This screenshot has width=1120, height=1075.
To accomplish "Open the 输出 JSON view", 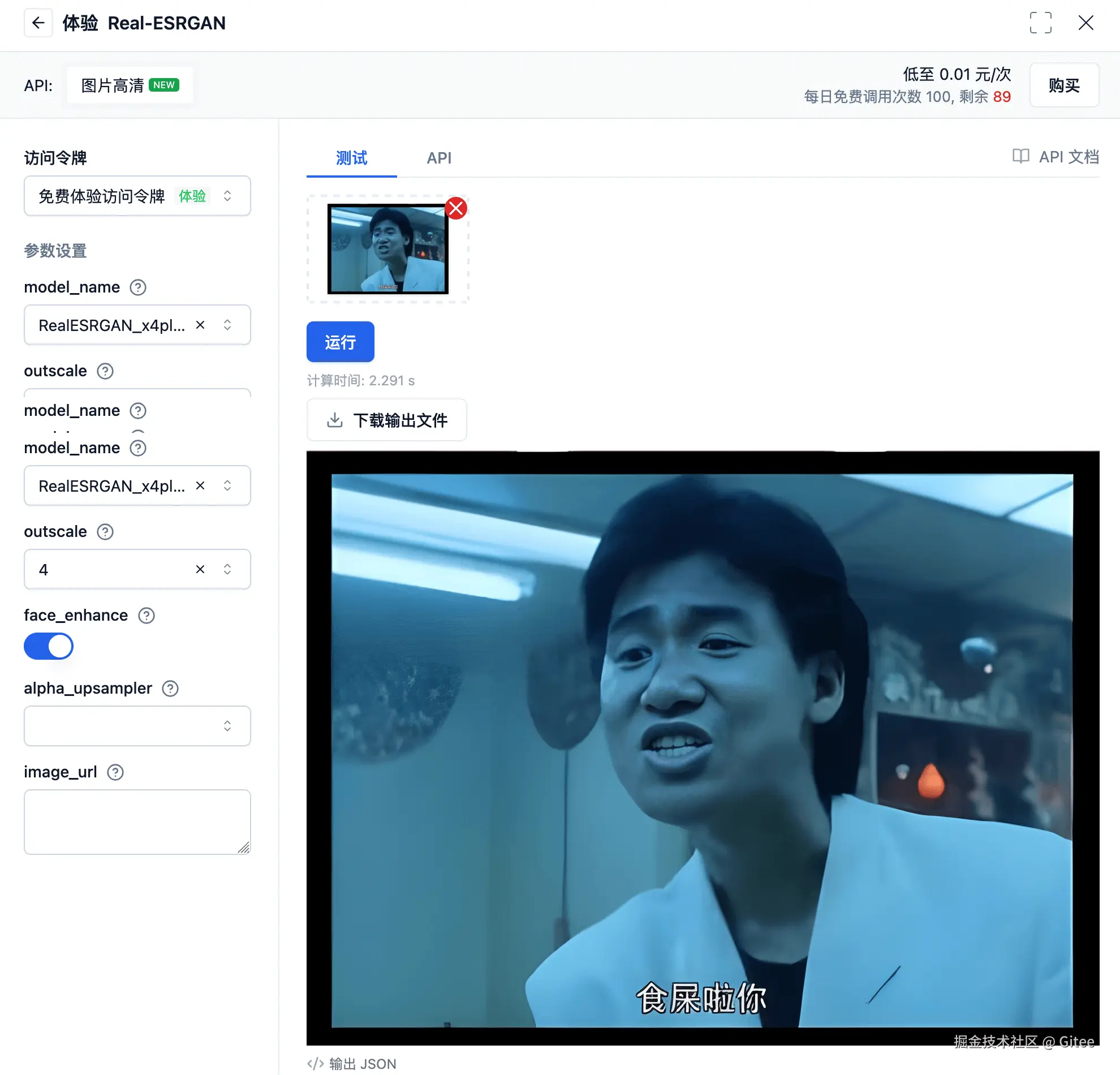I will [x=351, y=1063].
